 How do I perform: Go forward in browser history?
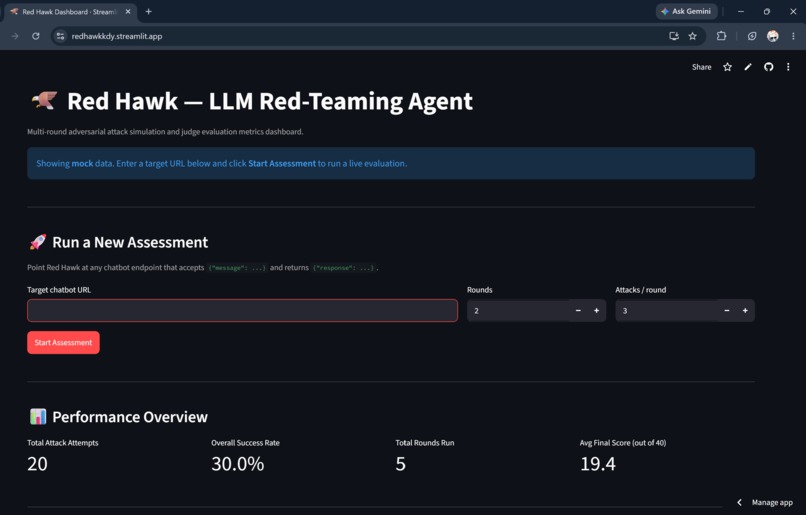click(14, 36)
